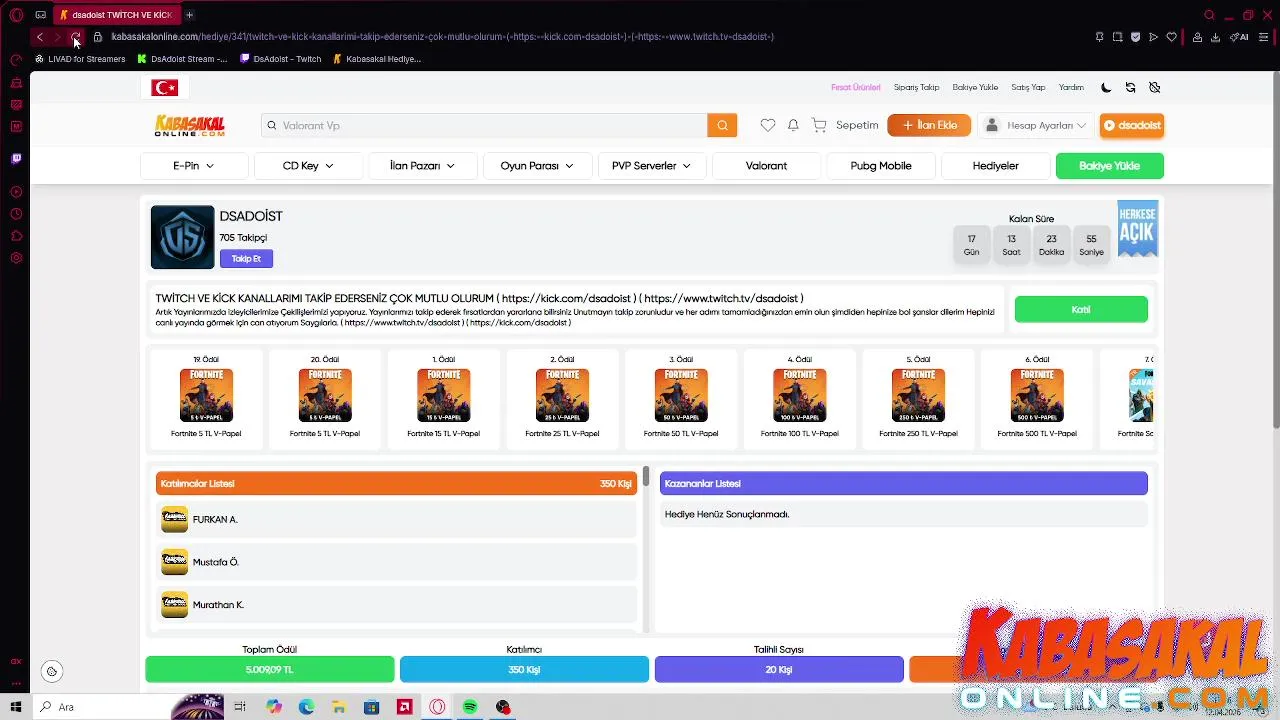
Task: Open Fırsat Ürünleri link
Action: point(856,87)
